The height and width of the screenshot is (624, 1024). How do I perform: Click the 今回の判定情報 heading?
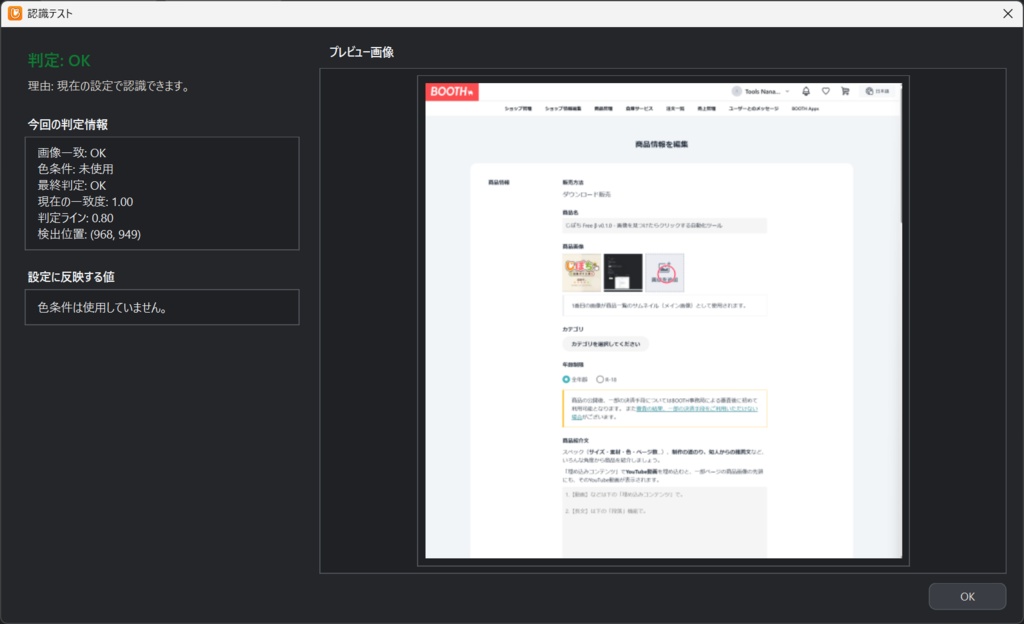point(68,125)
